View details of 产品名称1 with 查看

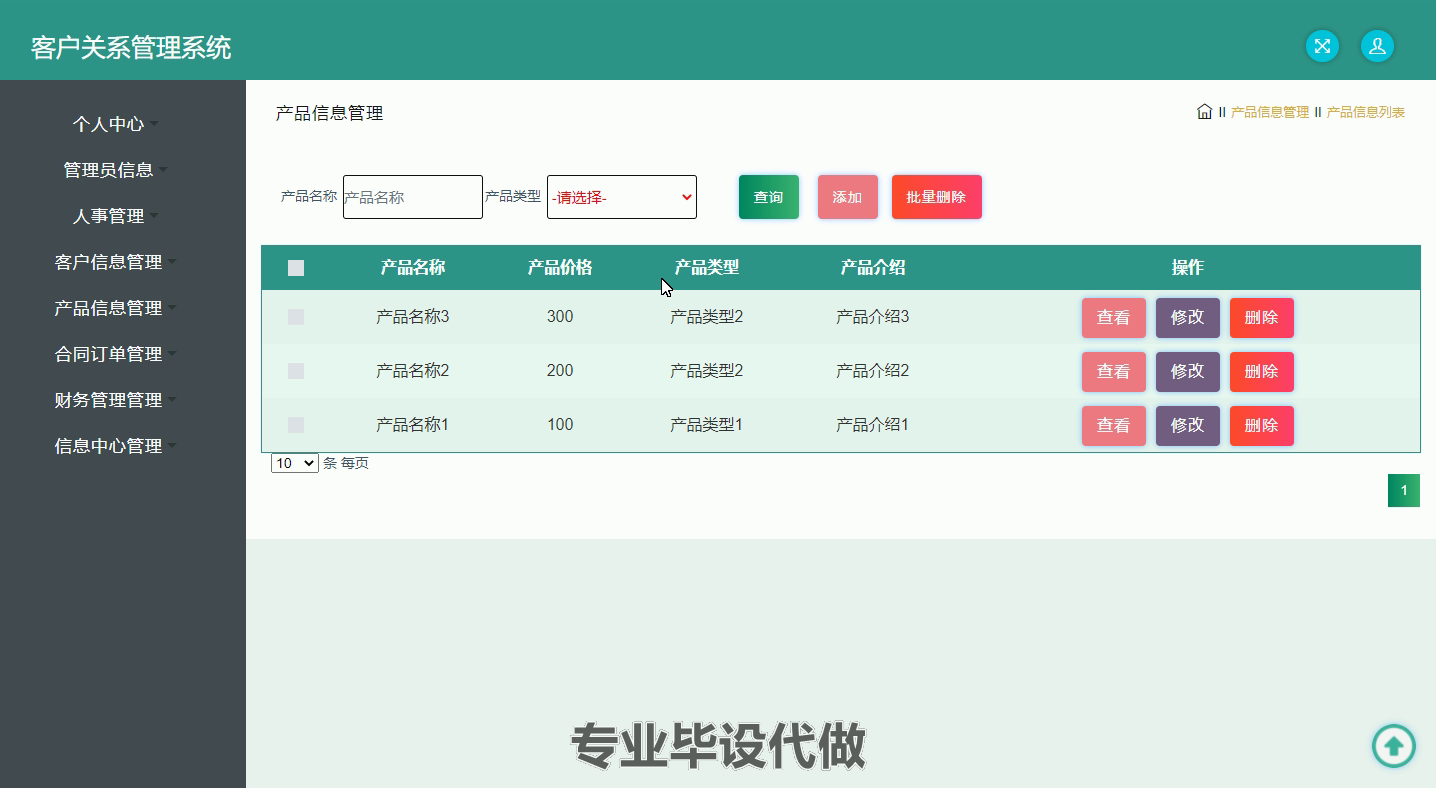pyautogui.click(x=1114, y=426)
